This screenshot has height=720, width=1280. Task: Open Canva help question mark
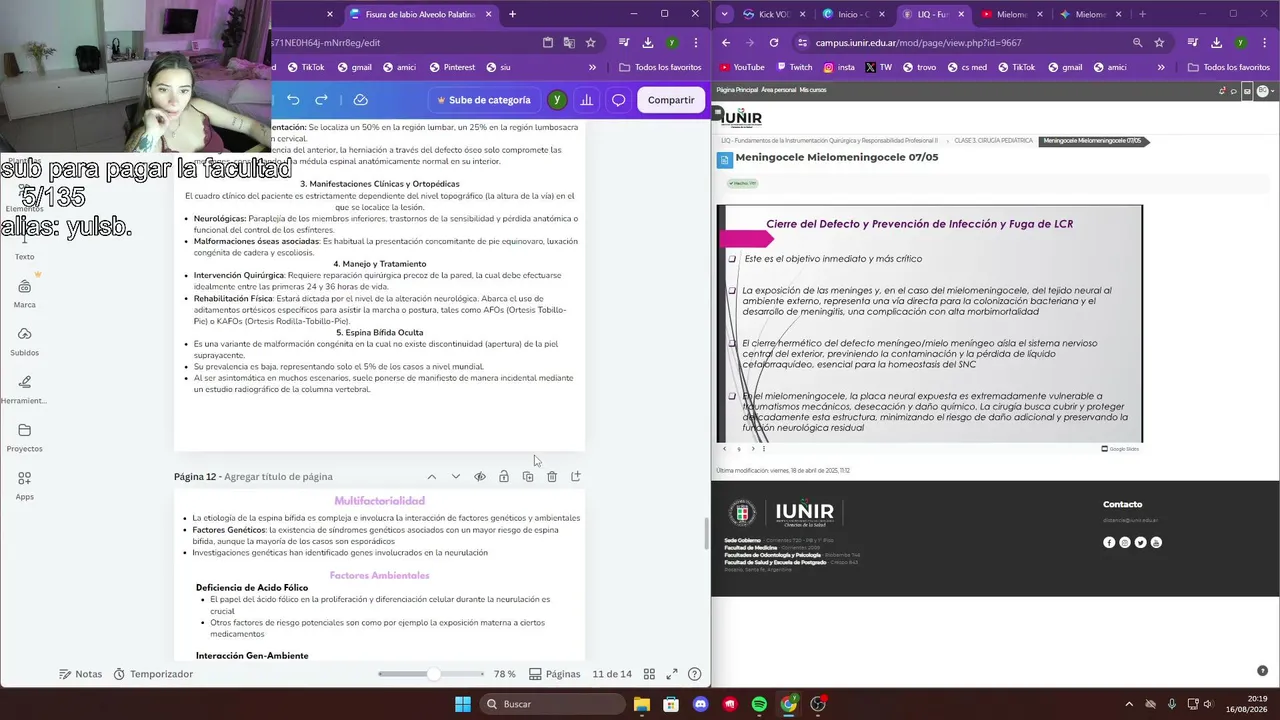[x=695, y=674]
